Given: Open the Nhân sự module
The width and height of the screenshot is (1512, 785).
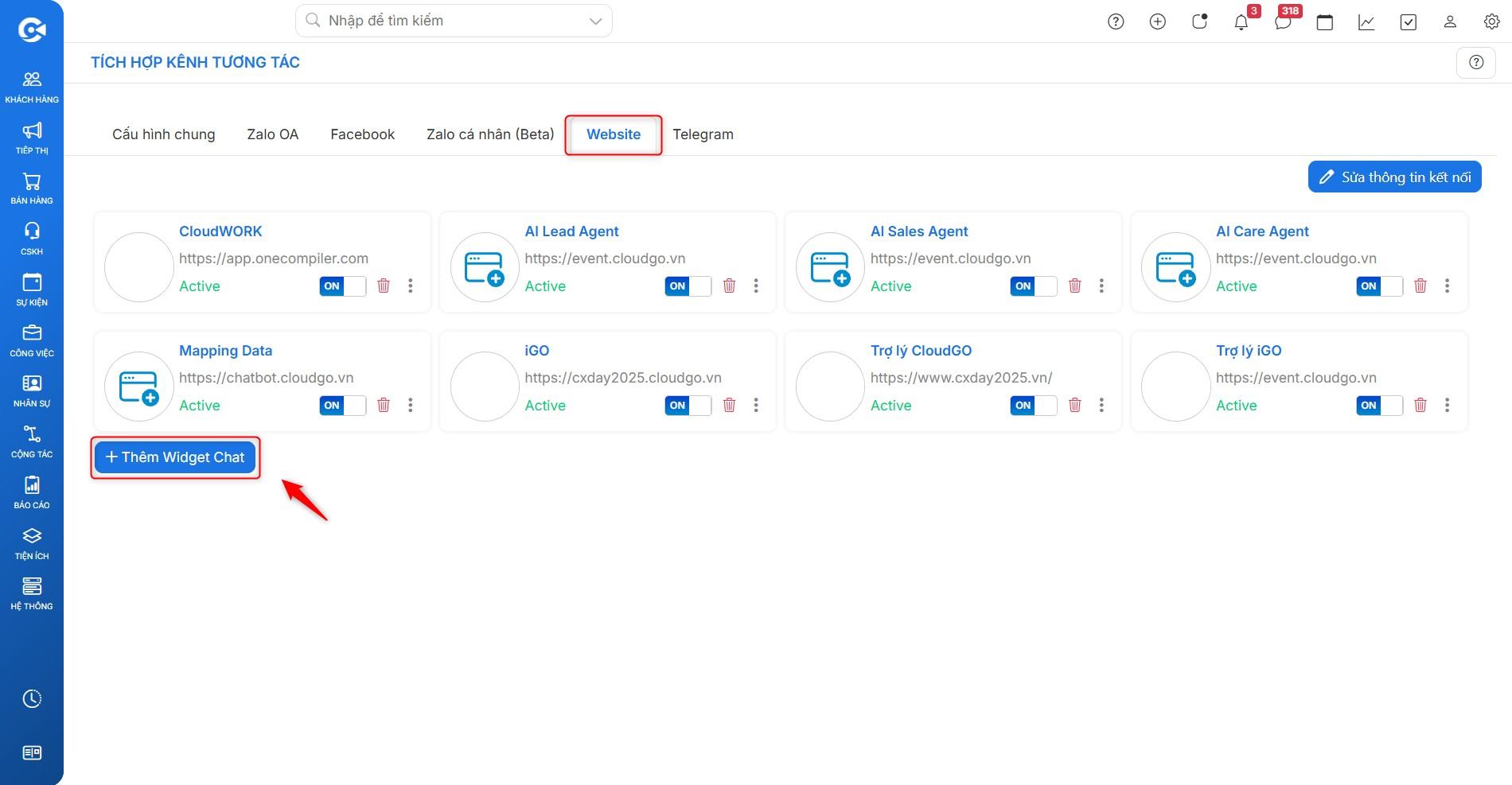Looking at the screenshot, I should point(32,391).
